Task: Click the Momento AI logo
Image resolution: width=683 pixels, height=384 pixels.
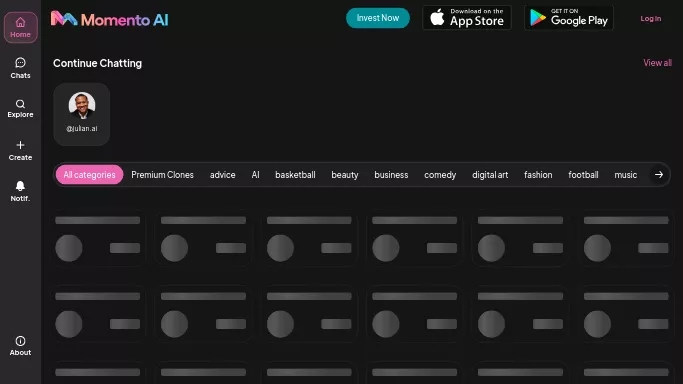Action: tap(109, 19)
